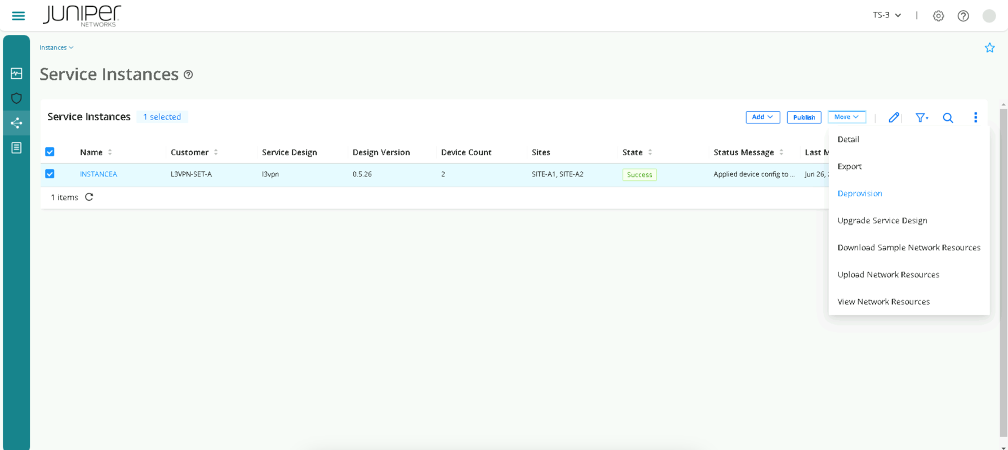Sort table by Status Message column
The image size is (1008, 450).
point(781,152)
